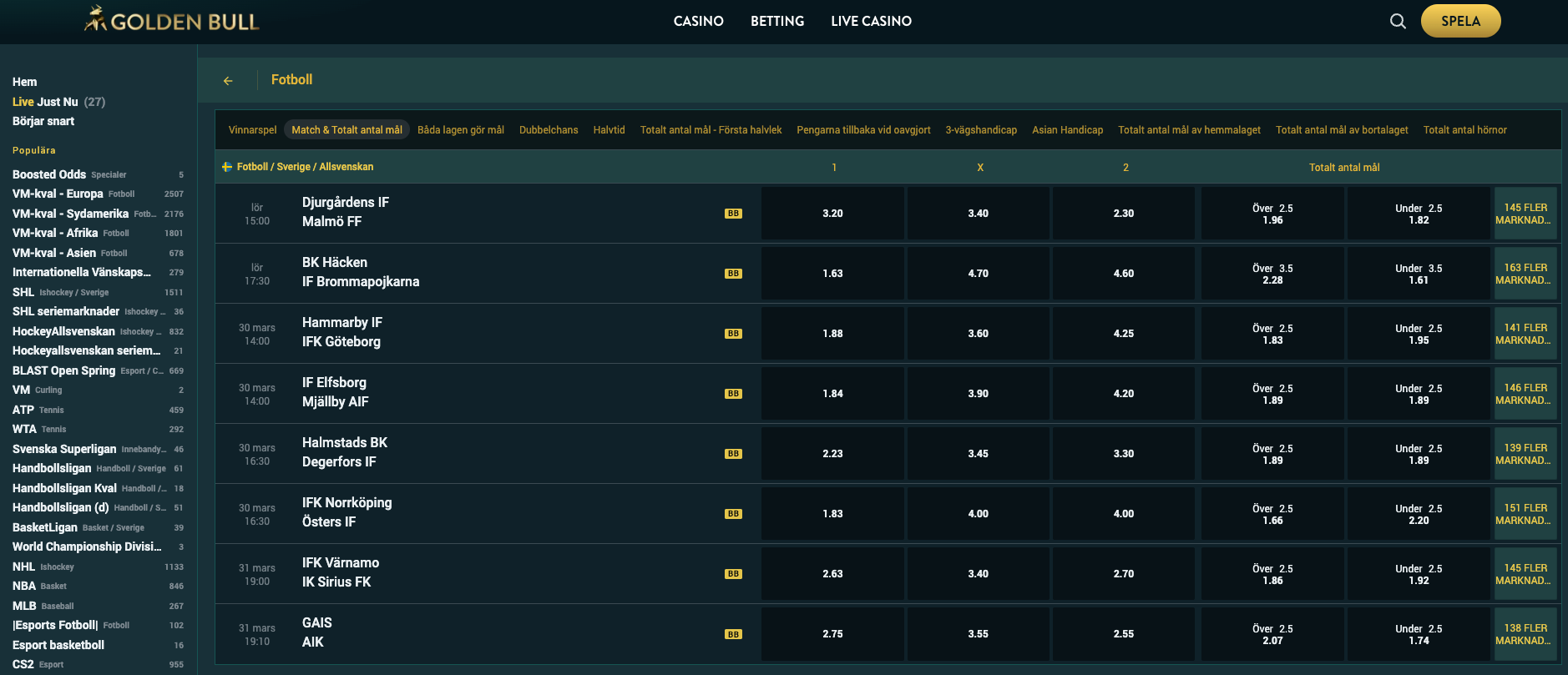Expand 141 fler marknader for Hammarby IF
Image resolution: width=1568 pixels, height=675 pixels.
click(x=1525, y=334)
